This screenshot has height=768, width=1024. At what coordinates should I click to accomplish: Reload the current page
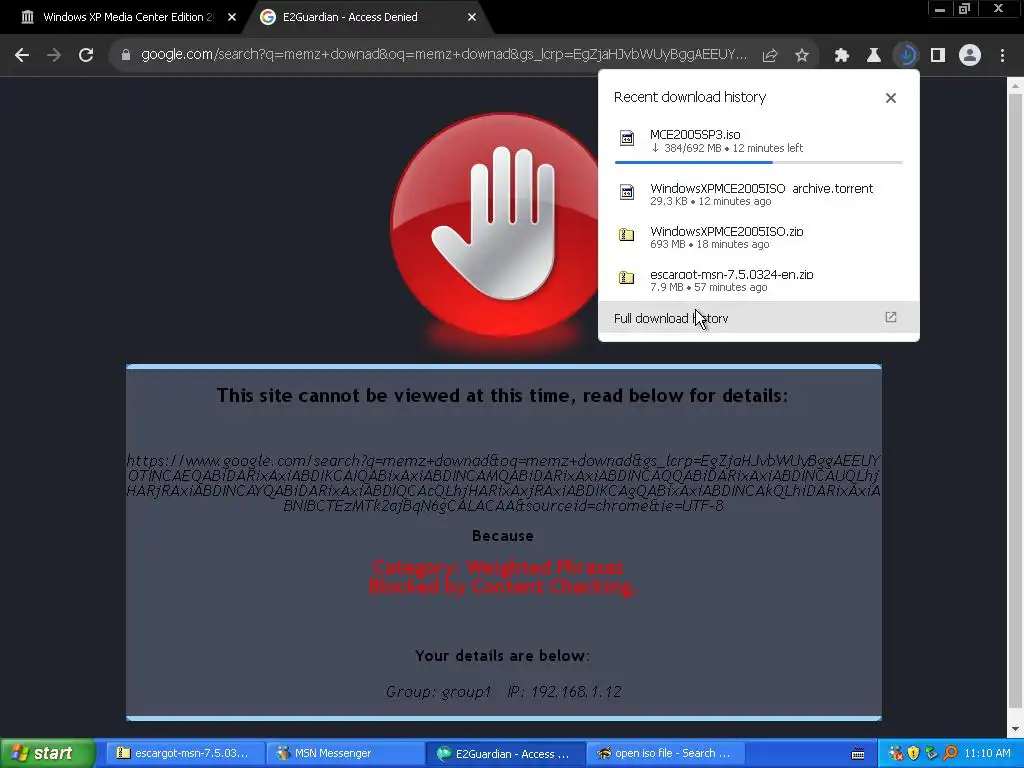86,55
